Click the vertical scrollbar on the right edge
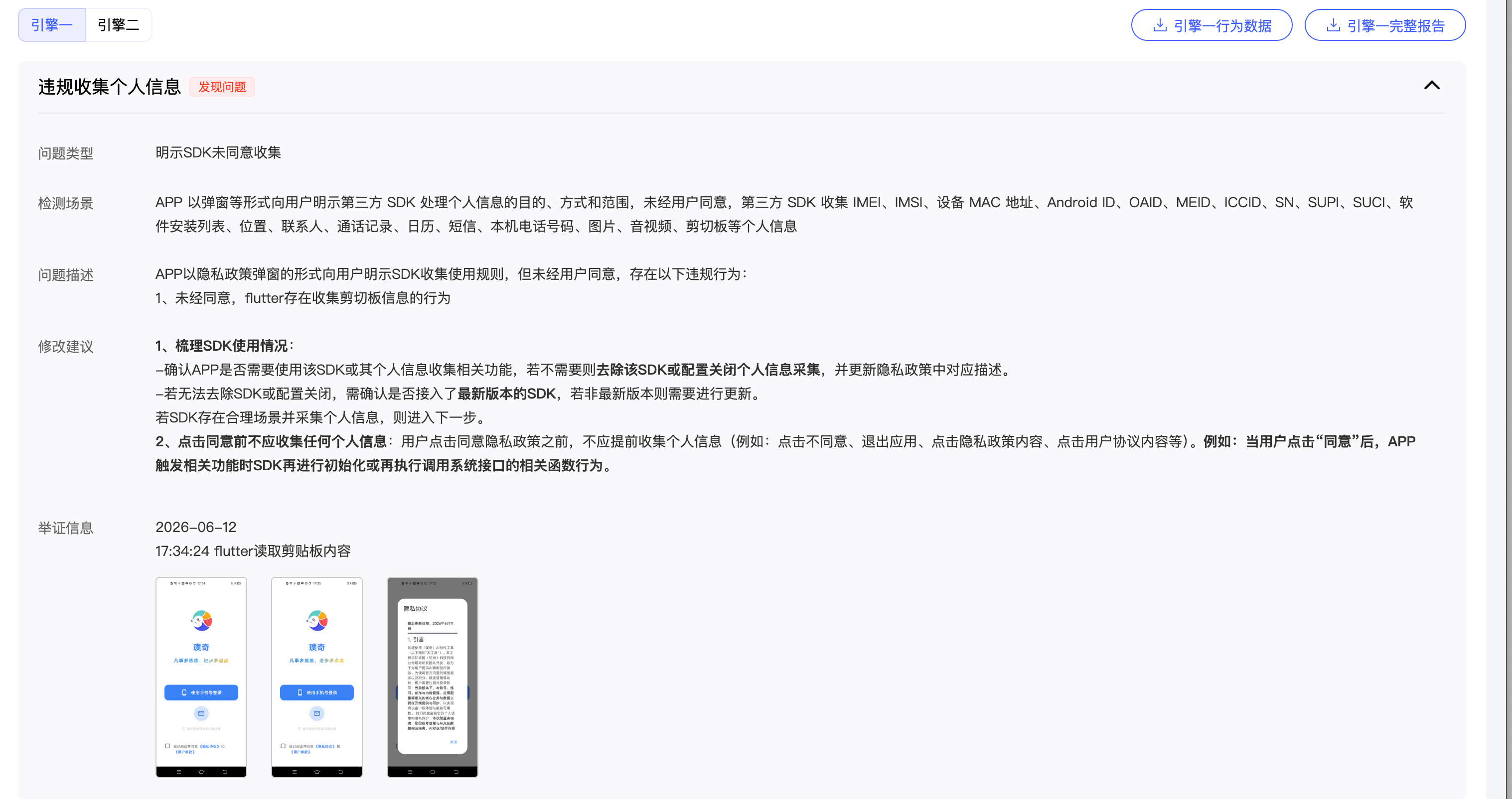The image size is (1512, 799). (1508, 399)
